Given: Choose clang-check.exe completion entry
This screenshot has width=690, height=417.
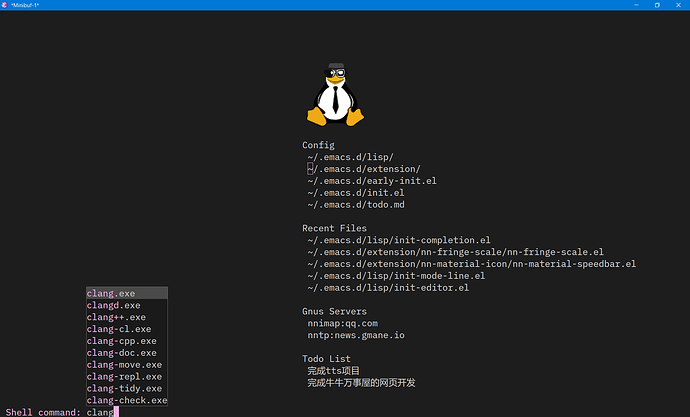Looking at the screenshot, I should pyautogui.click(x=127, y=400).
